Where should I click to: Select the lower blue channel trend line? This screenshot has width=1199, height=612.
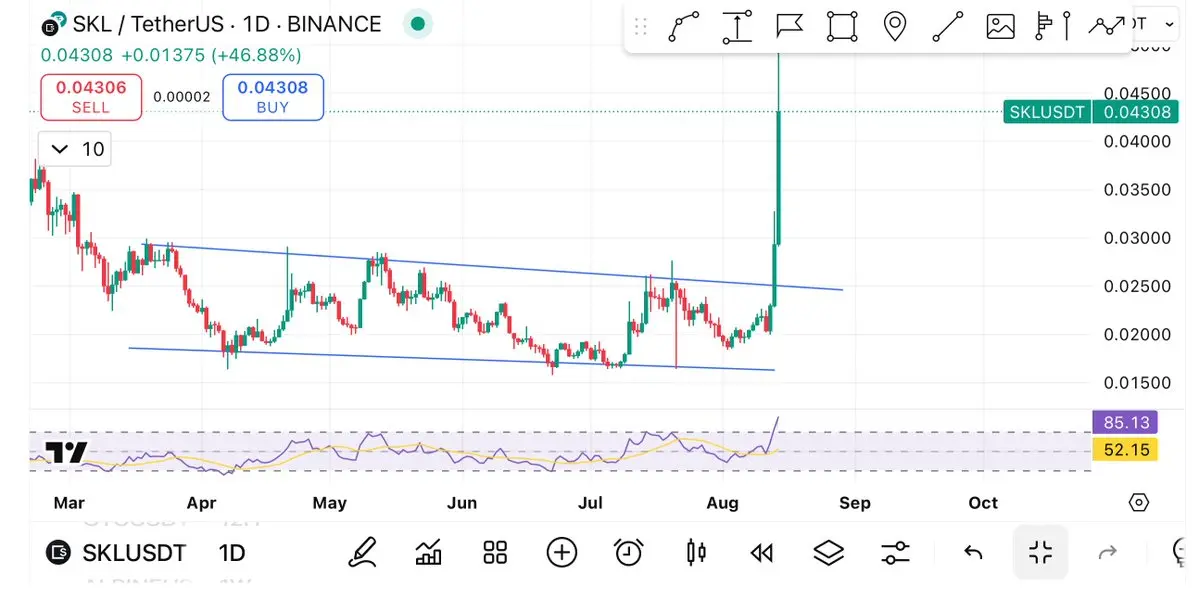pyautogui.click(x=451, y=360)
